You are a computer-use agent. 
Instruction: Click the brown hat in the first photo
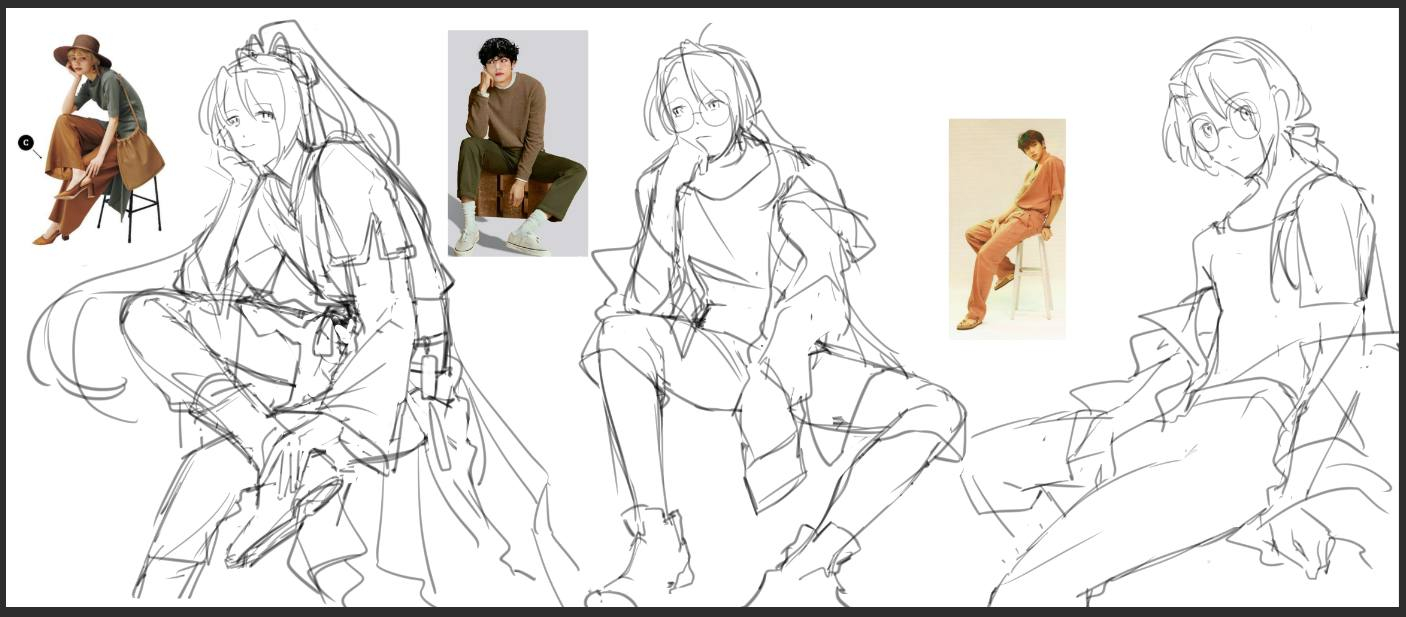tap(82, 48)
